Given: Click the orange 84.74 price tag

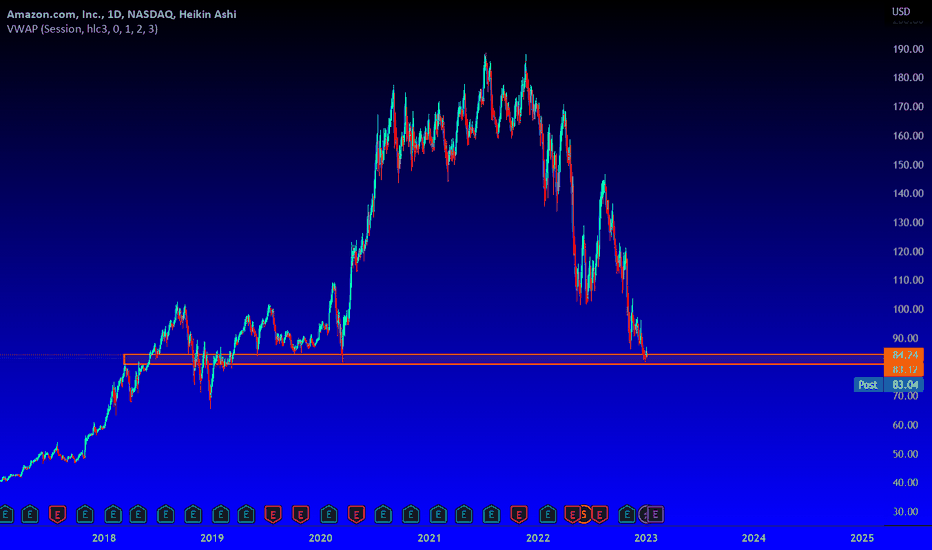Looking at the screenshot, I should pyautogui.click(x=904, y=355).
